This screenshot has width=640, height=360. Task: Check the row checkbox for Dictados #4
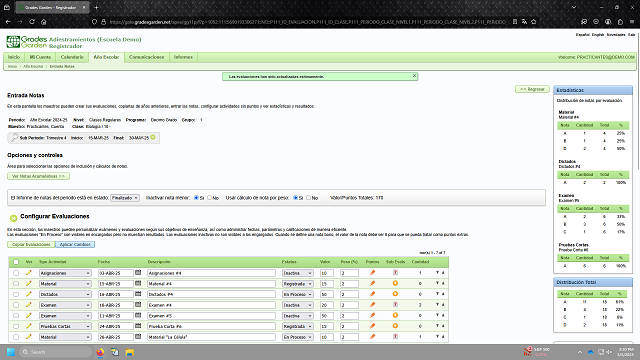coord(16,294)
